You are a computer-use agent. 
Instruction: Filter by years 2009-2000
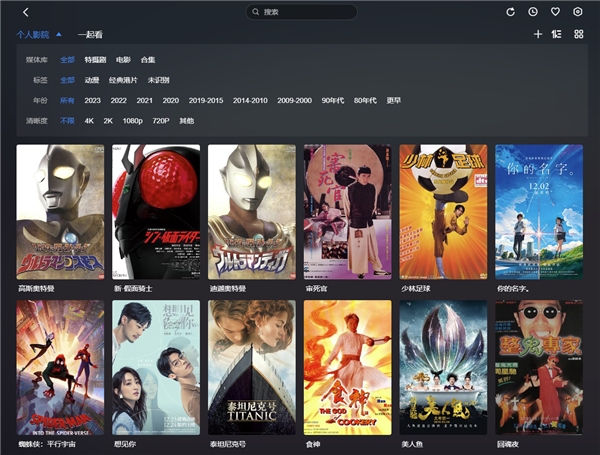pyautogui.click(x=295, y=100)
